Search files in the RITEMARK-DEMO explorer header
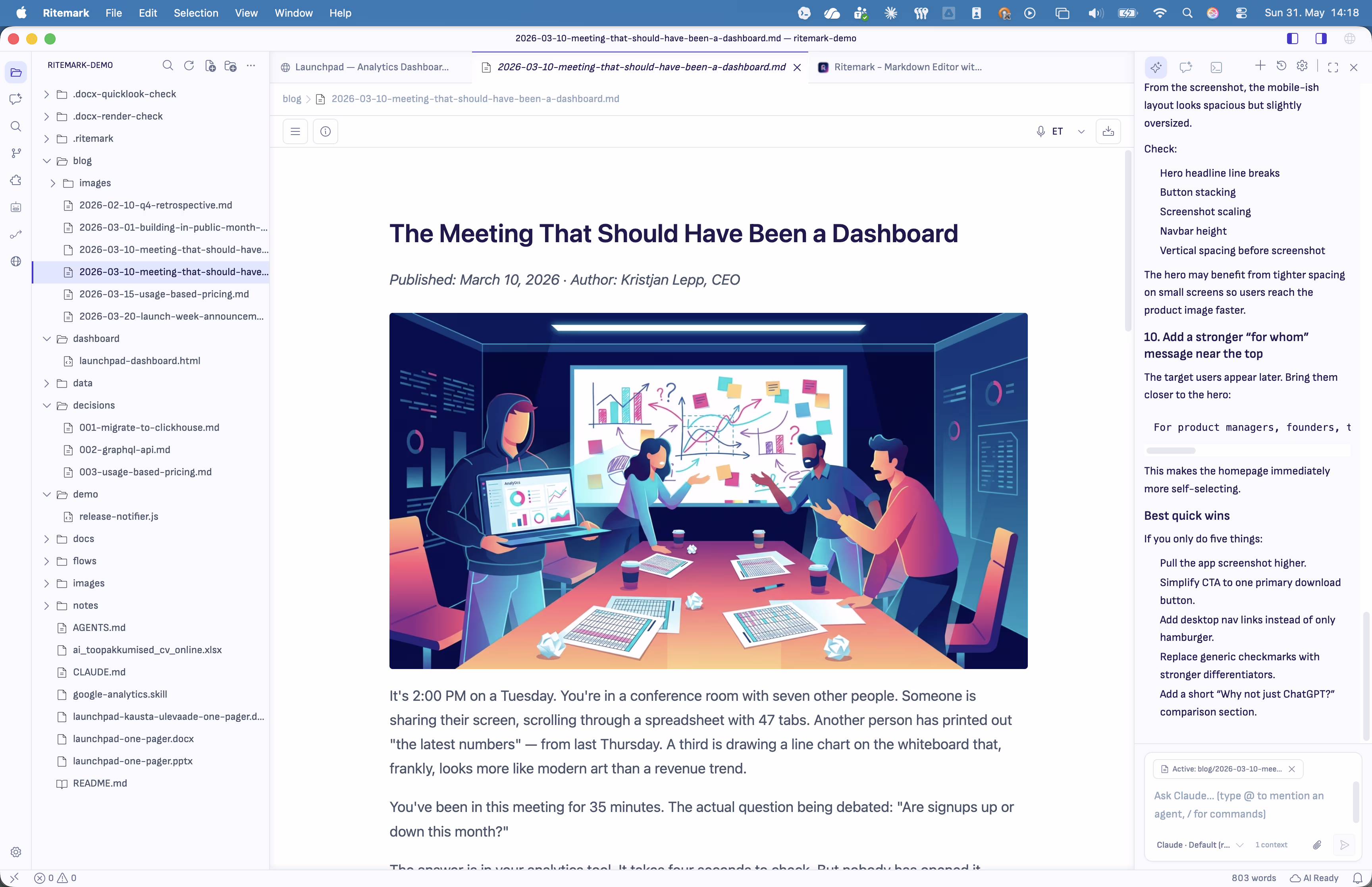 pos(168,66)
